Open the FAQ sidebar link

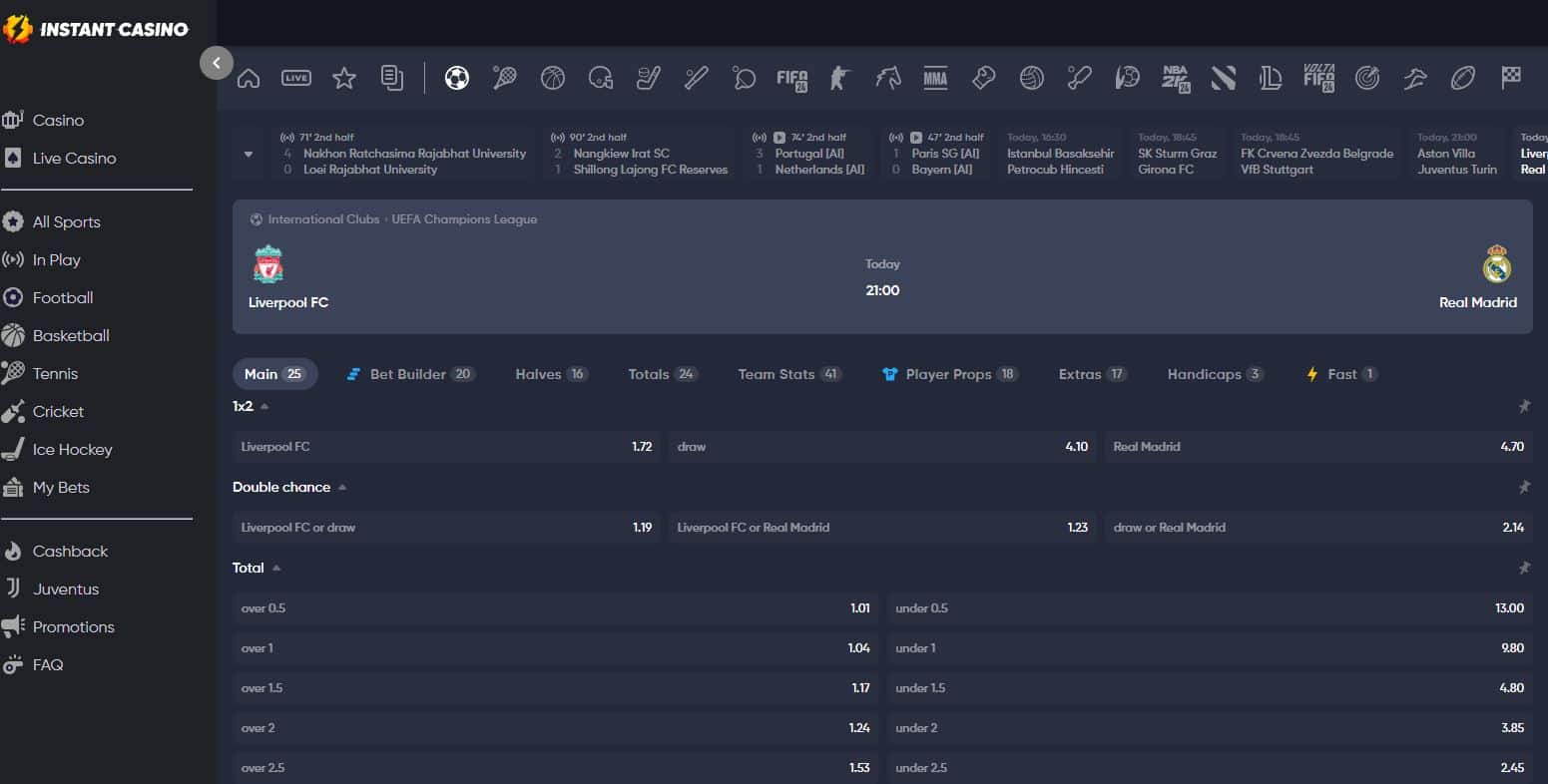[x=34, y=664]
